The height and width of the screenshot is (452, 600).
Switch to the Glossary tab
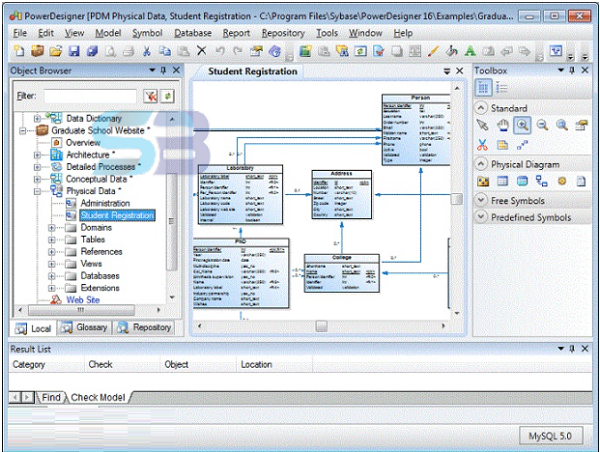[x=85, y=328]
